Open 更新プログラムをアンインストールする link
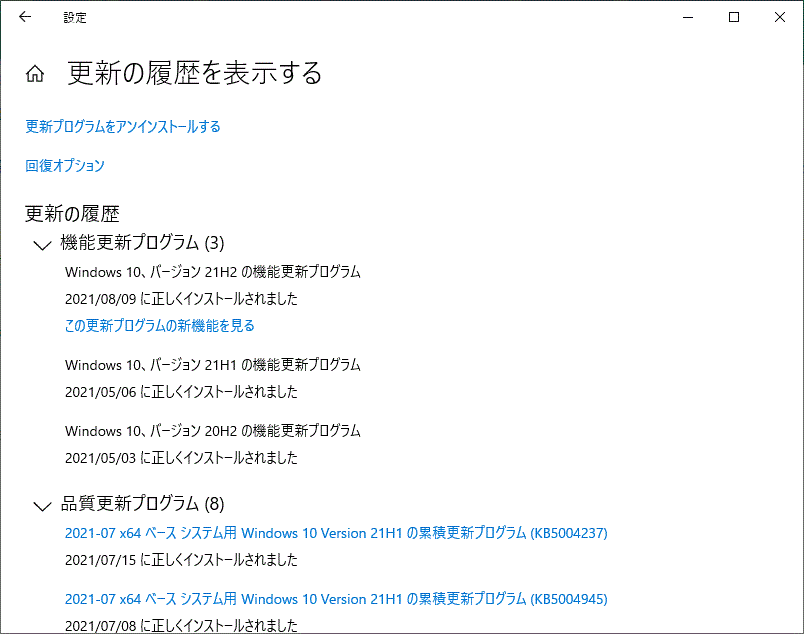This screenshot has width=804, height=634. (x=123, y=127)
